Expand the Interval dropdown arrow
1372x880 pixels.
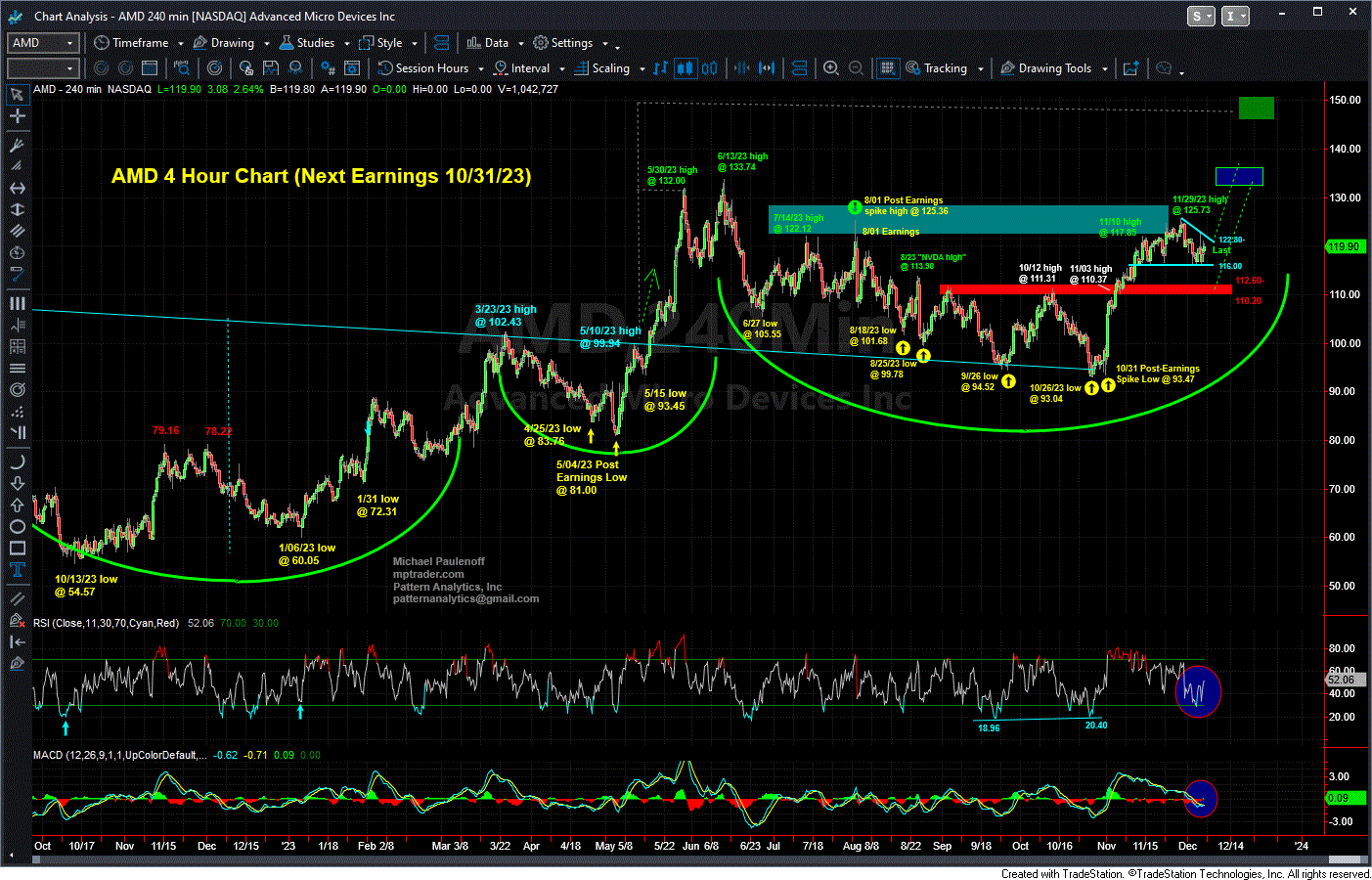[561, 69]
